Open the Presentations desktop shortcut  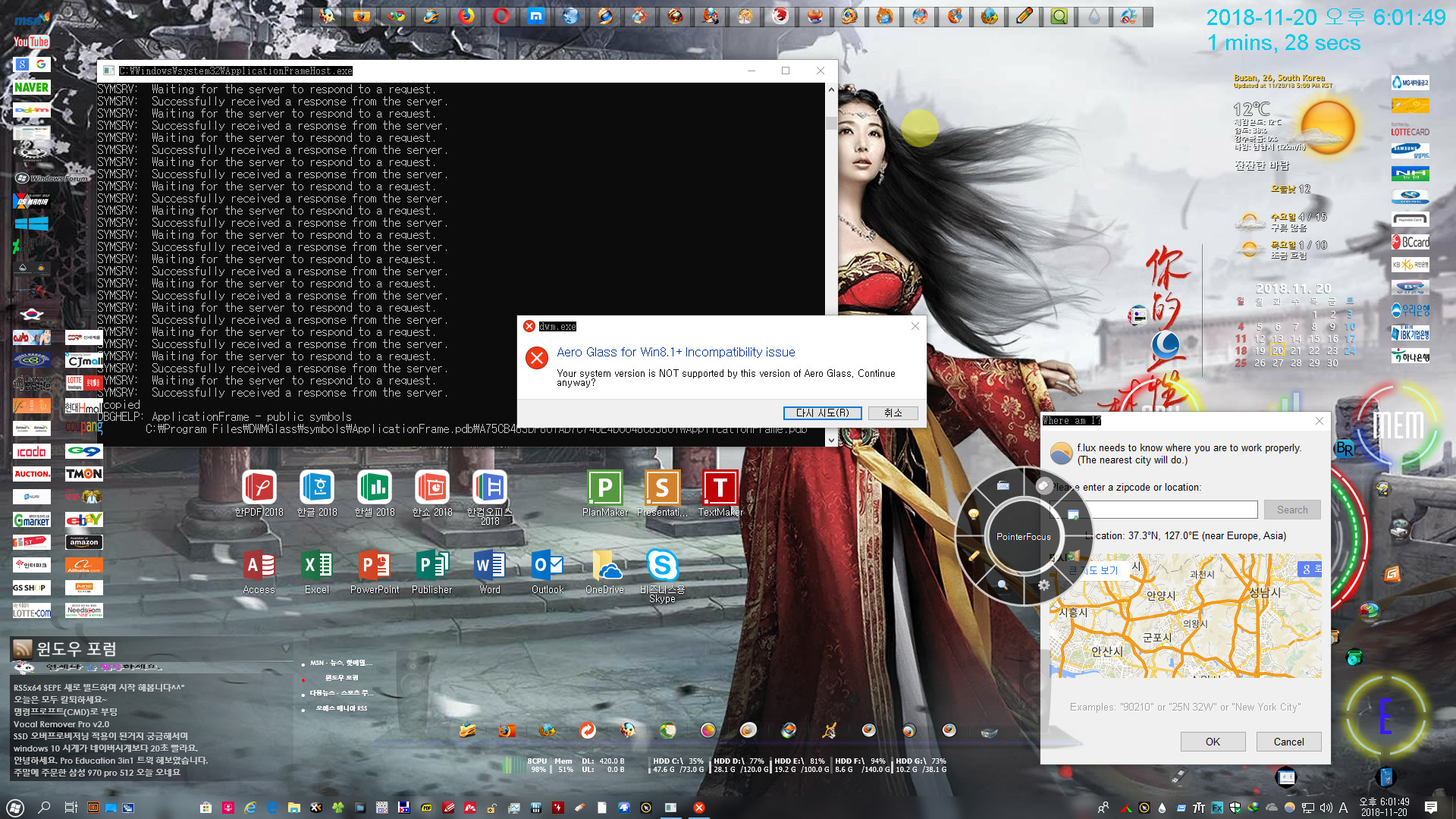pos(662,494)
